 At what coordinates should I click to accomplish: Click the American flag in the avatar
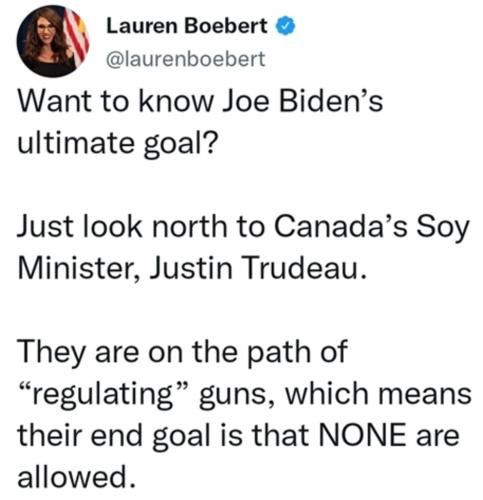click(x=77, y=37)
